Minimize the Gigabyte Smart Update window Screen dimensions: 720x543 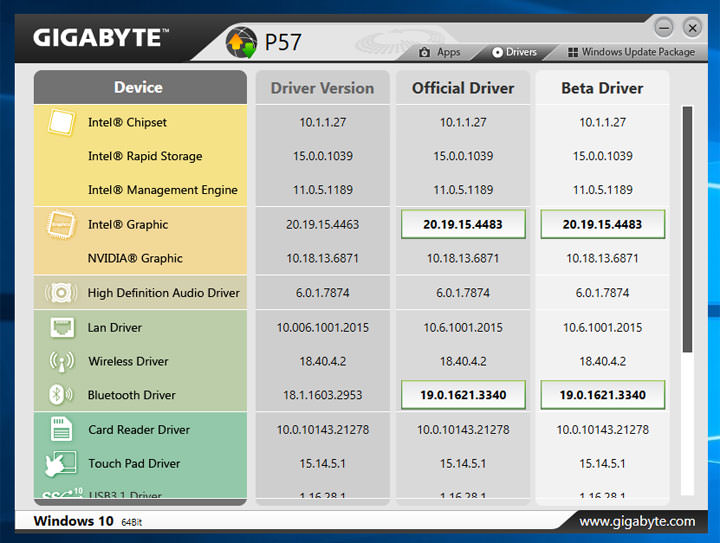[x=666, y=27]
